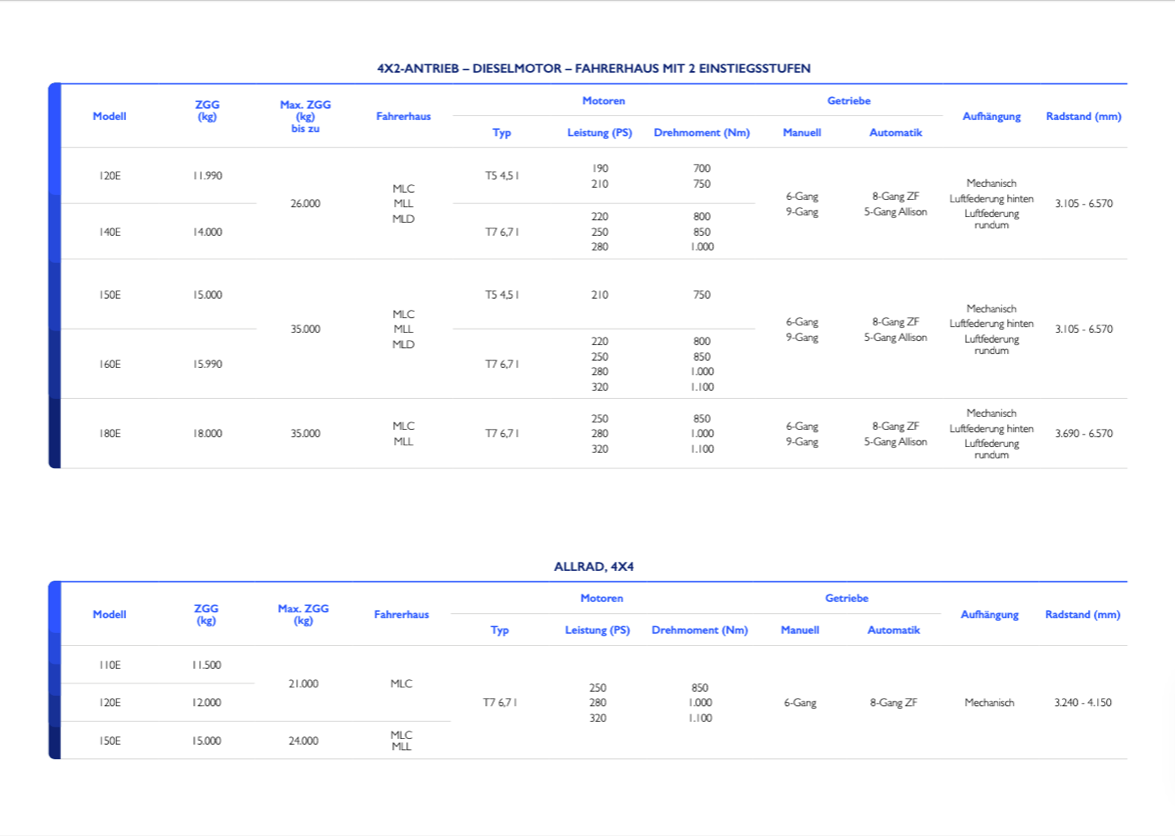Click Getriebe header in the Allrad table
Viewport: 1175px width, 836px height.
(x=846, y=598)
